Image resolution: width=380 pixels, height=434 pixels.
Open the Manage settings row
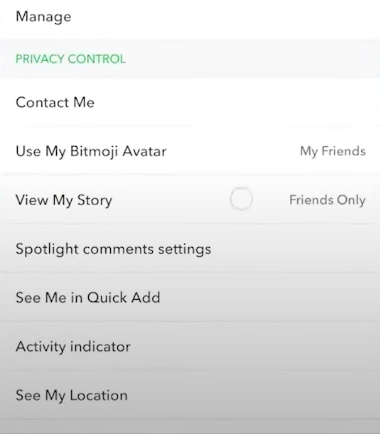coord(190,19)
